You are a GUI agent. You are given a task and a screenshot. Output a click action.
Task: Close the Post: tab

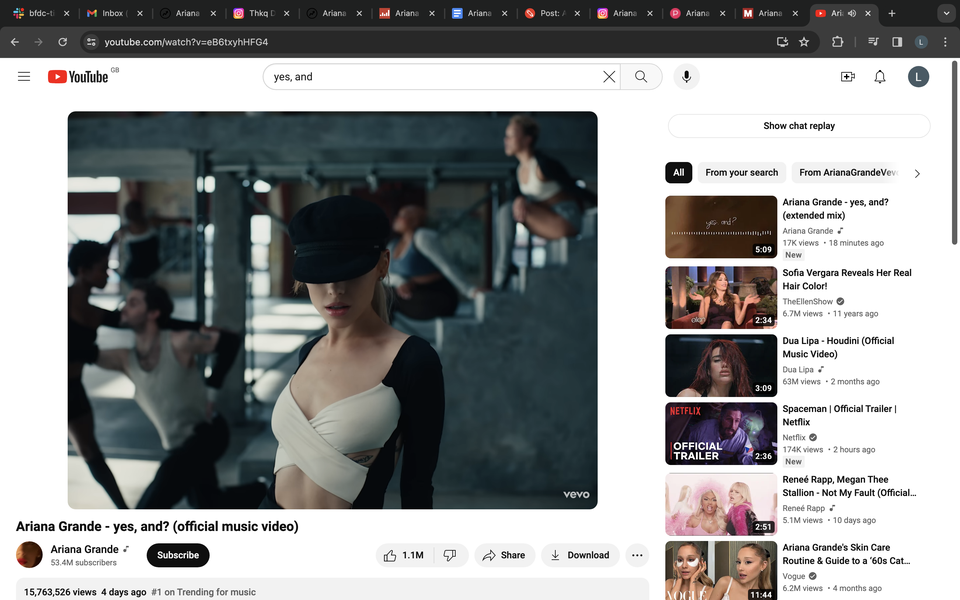[577, 13]
